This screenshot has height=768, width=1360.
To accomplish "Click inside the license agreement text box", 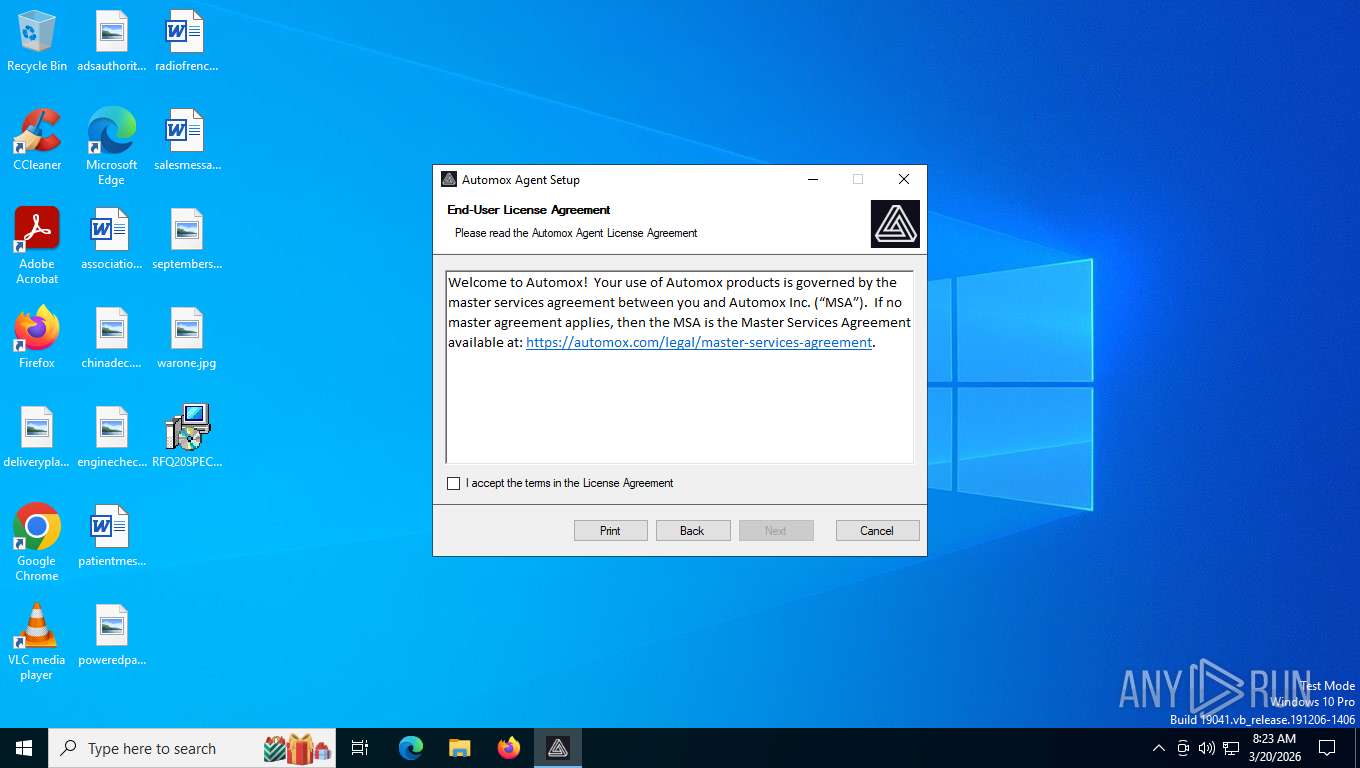I will [680, 367].
